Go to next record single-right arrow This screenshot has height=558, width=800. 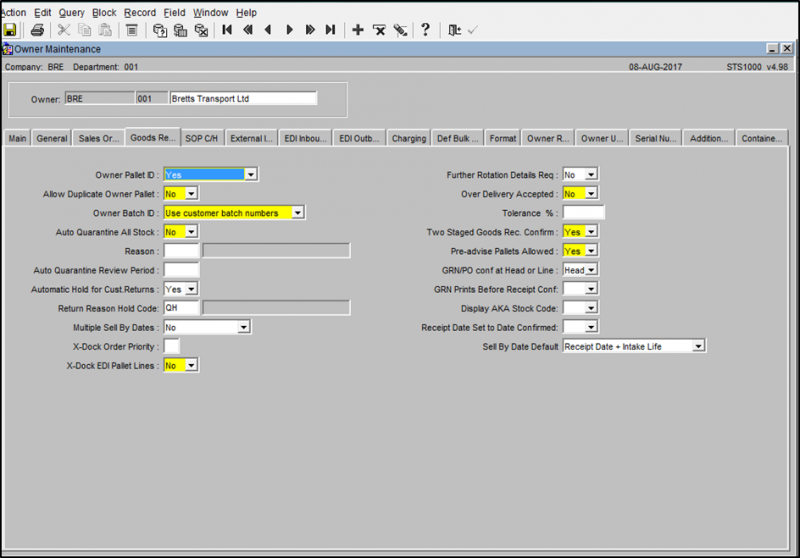[x=289, y=30]
